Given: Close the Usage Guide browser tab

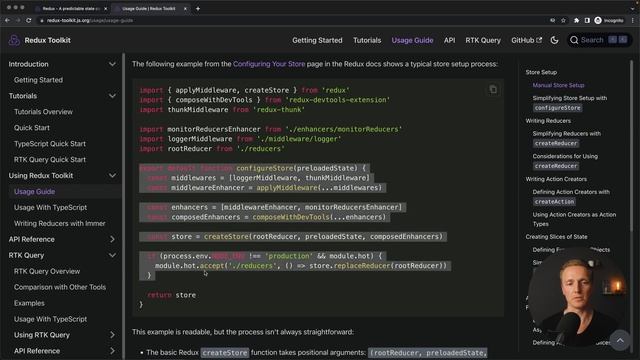Looking at the screenshot, I should pyautogui.click(x=185, y=8).
